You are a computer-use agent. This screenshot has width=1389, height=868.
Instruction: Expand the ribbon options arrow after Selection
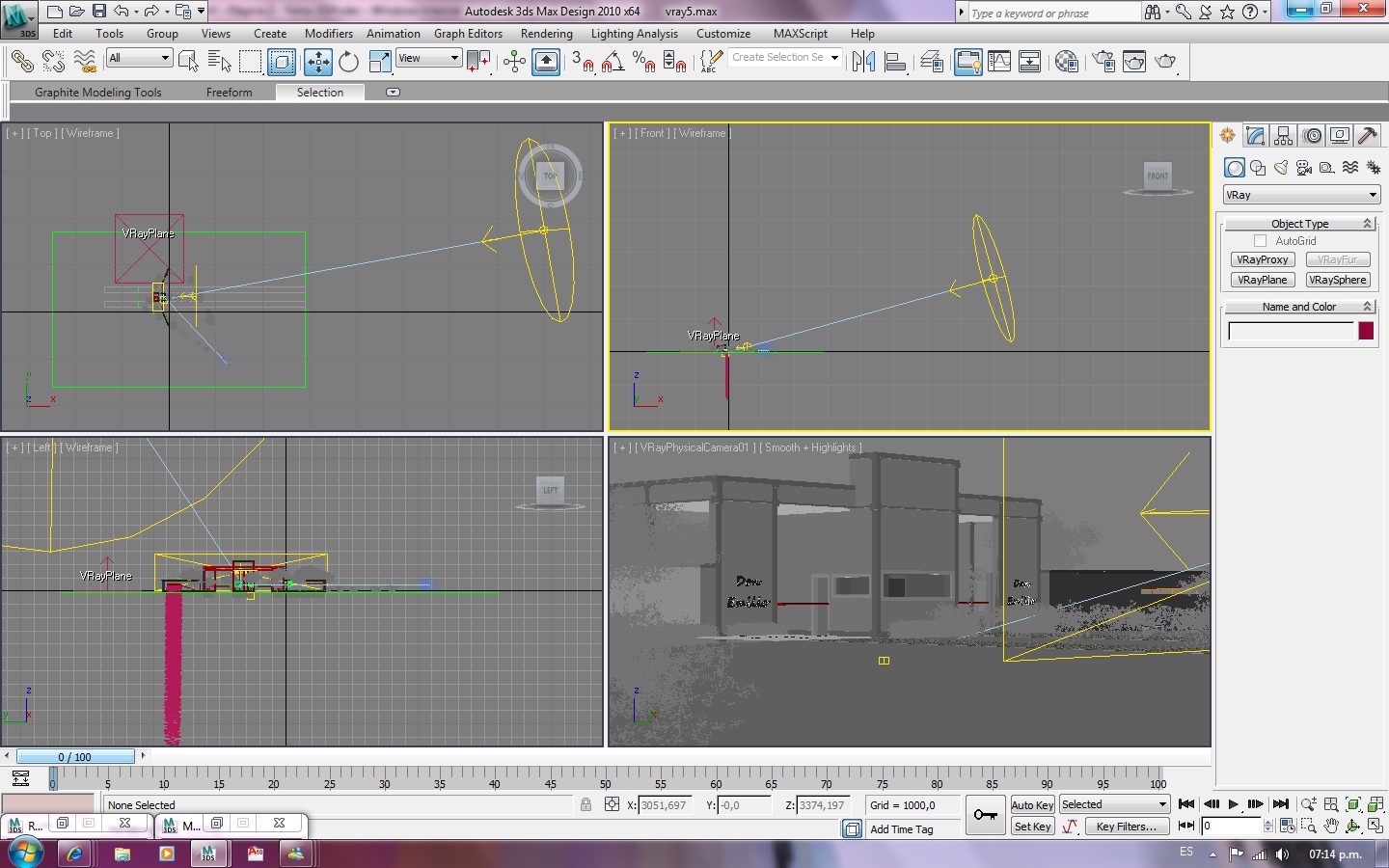pos(393,93)
